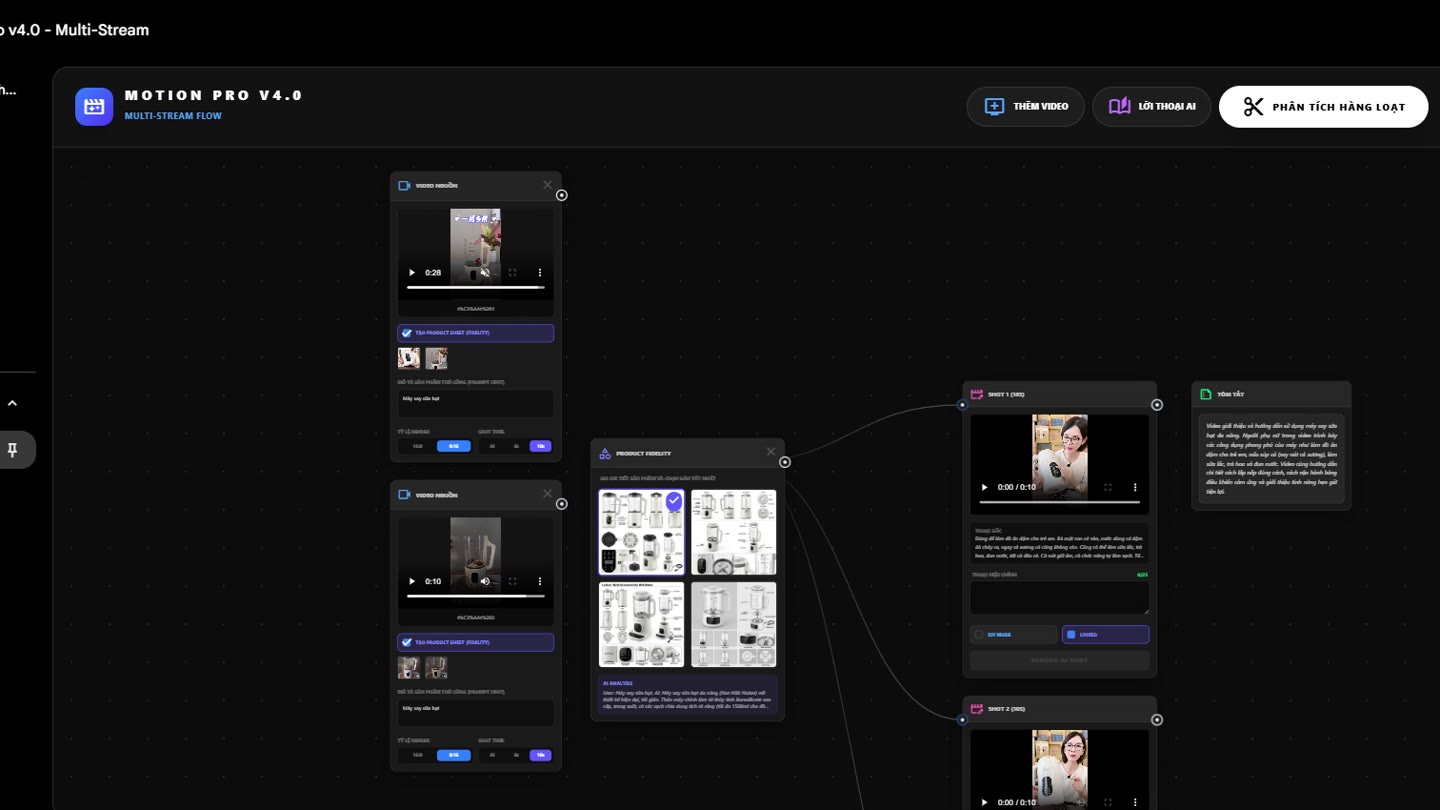Select 16:9 ratio on the 0:10 node
1440x810 pixels.
[418, 755]
